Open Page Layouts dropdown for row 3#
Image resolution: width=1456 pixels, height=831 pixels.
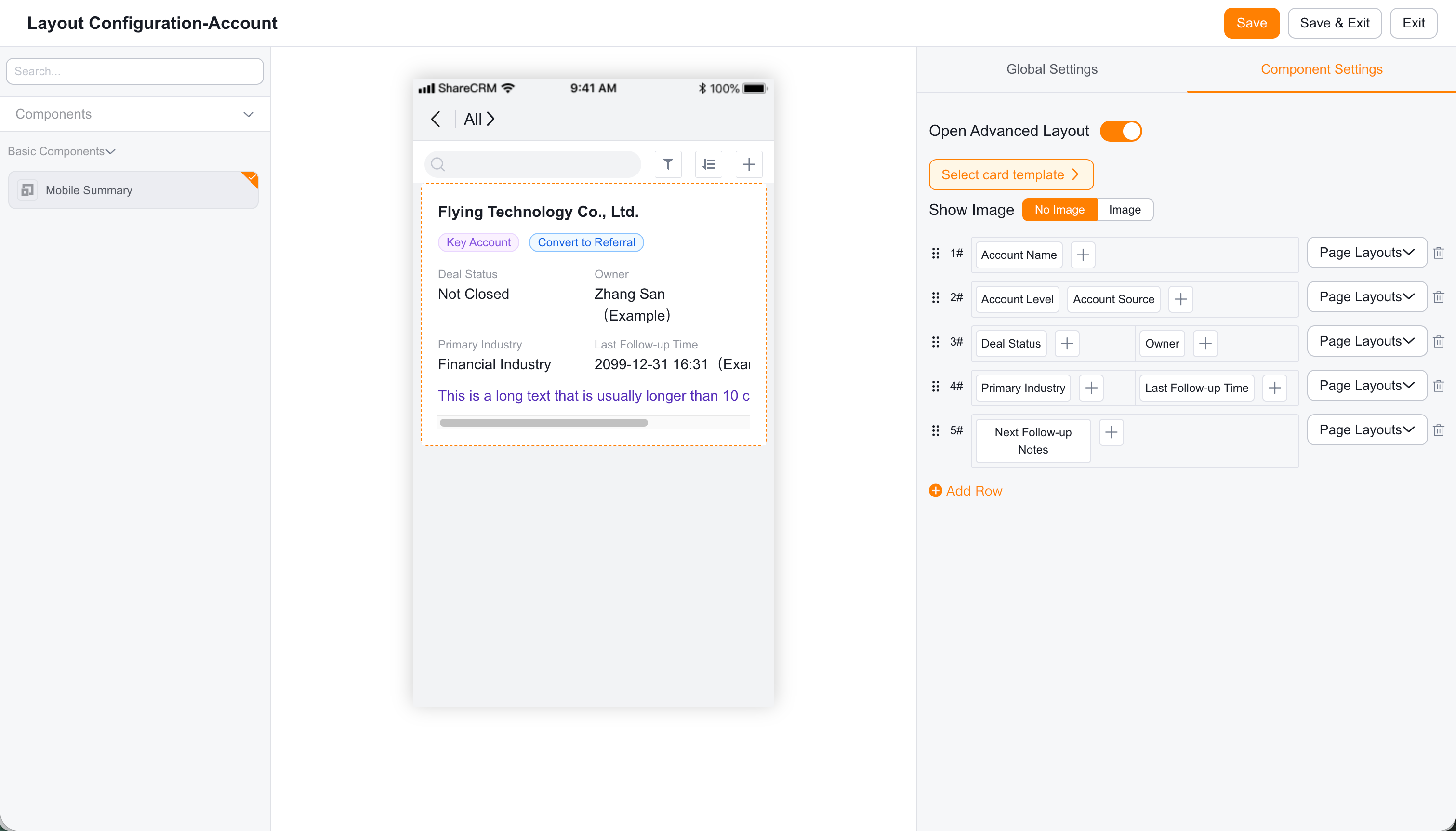click(x=1366, y=341)
